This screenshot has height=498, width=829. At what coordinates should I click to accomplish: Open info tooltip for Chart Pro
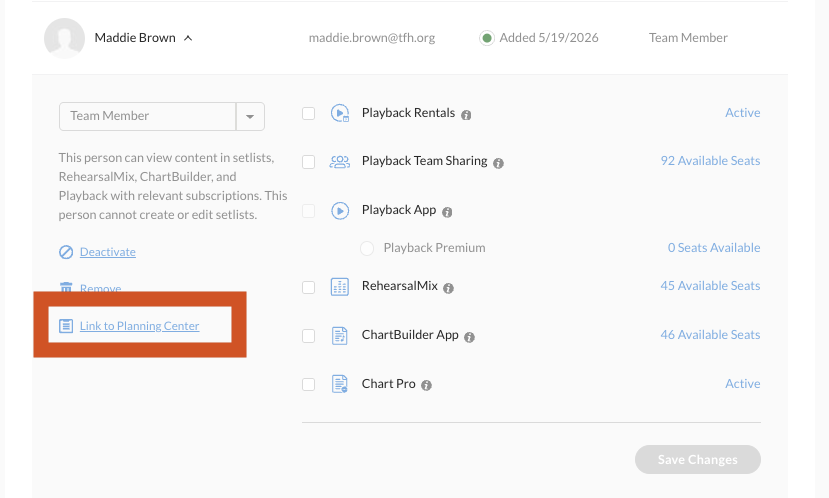[426, 385]
